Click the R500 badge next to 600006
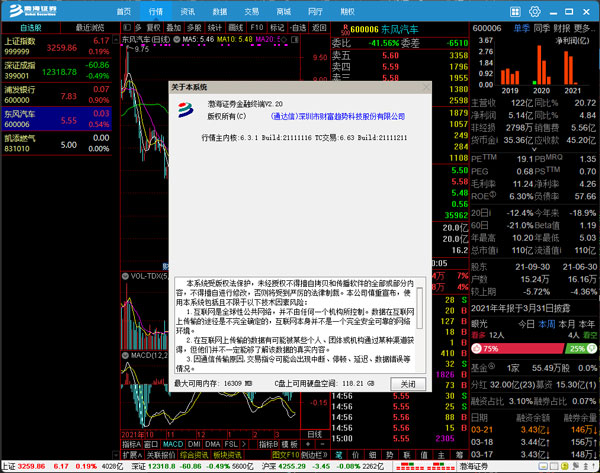The image size is (600, 473). 345,30
